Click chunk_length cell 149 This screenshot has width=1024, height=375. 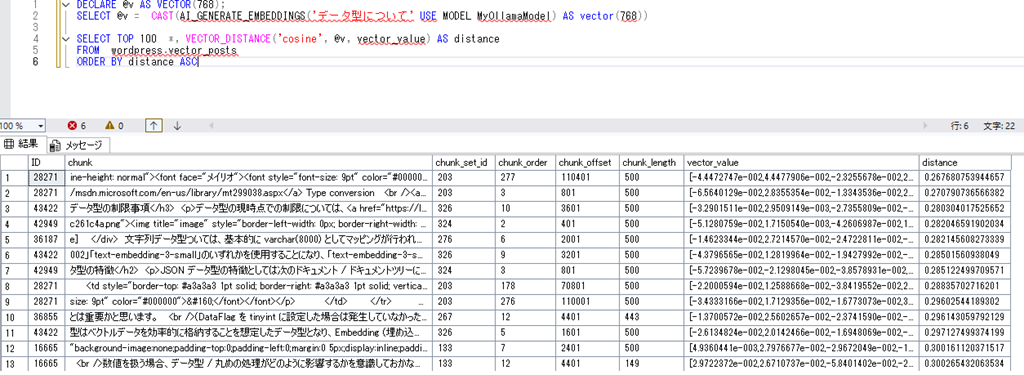pyautogui.click(x=652, y=364)
